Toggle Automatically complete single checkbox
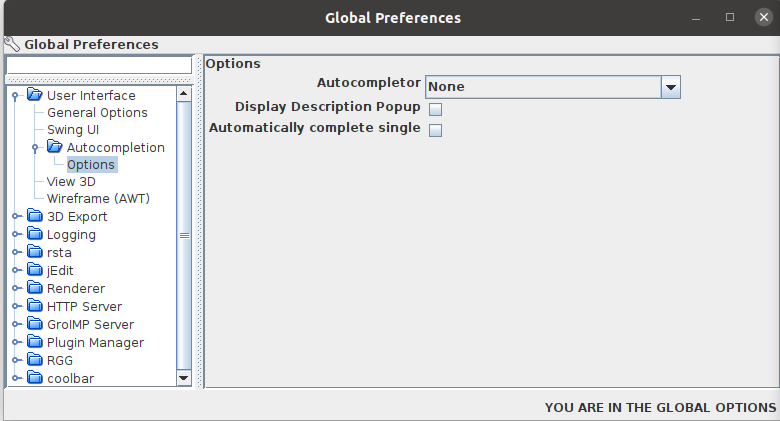780x421 pixels. coord(435,130)
